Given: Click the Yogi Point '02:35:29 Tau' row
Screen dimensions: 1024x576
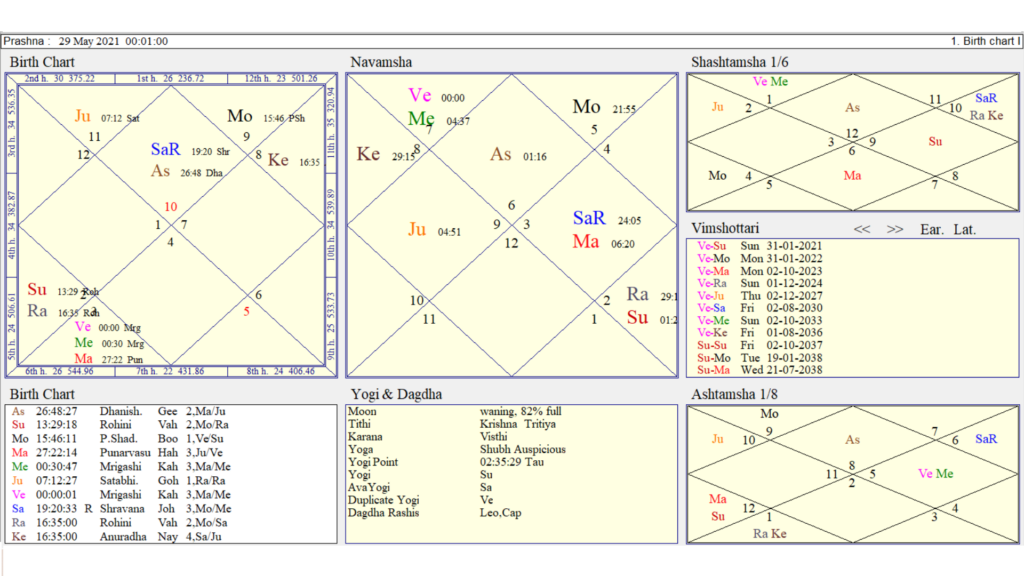Looking at the screenshot, I should (446, 462).
